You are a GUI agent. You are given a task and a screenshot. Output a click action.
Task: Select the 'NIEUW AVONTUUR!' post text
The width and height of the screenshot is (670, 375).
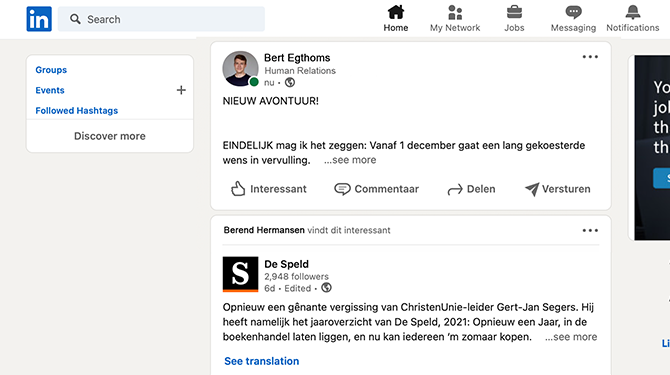click(270, 101)
